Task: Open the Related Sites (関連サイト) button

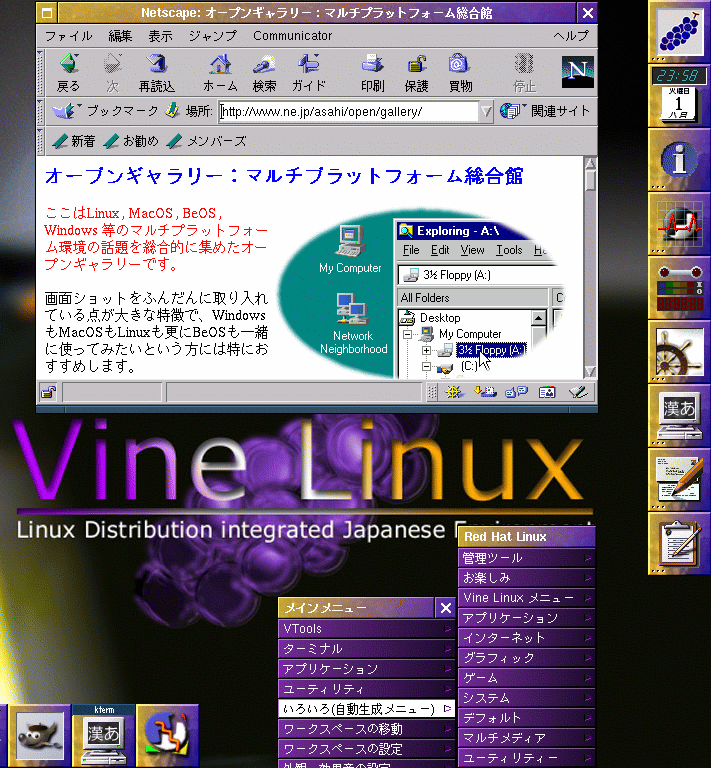Action: click(x=545, y=111)
